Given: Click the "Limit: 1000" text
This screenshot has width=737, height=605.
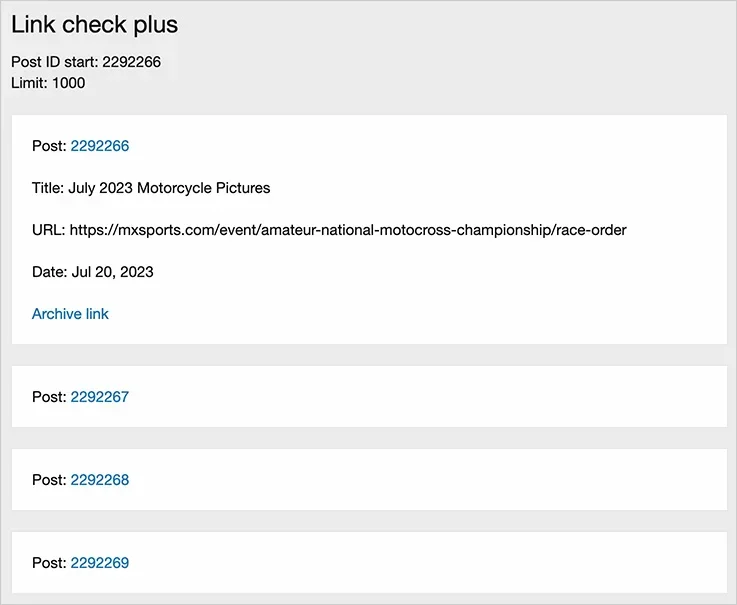Looking at the screenshot, I should click(x=48, y=83).
